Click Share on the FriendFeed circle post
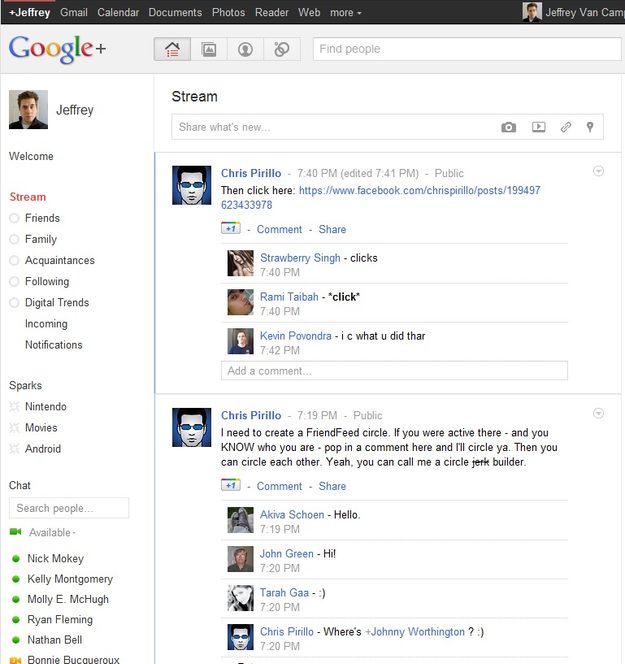This screenshot has width=625, height=664. (332, 486)
